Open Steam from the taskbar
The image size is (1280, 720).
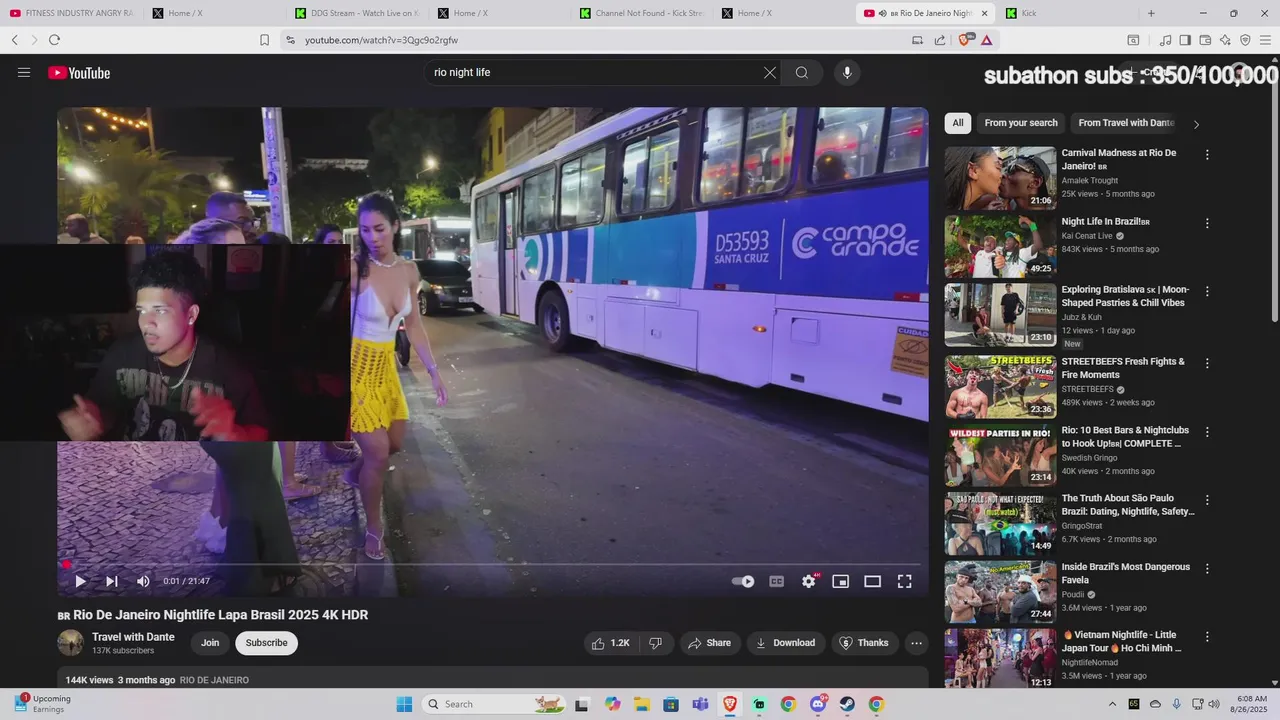pos(847,704)
